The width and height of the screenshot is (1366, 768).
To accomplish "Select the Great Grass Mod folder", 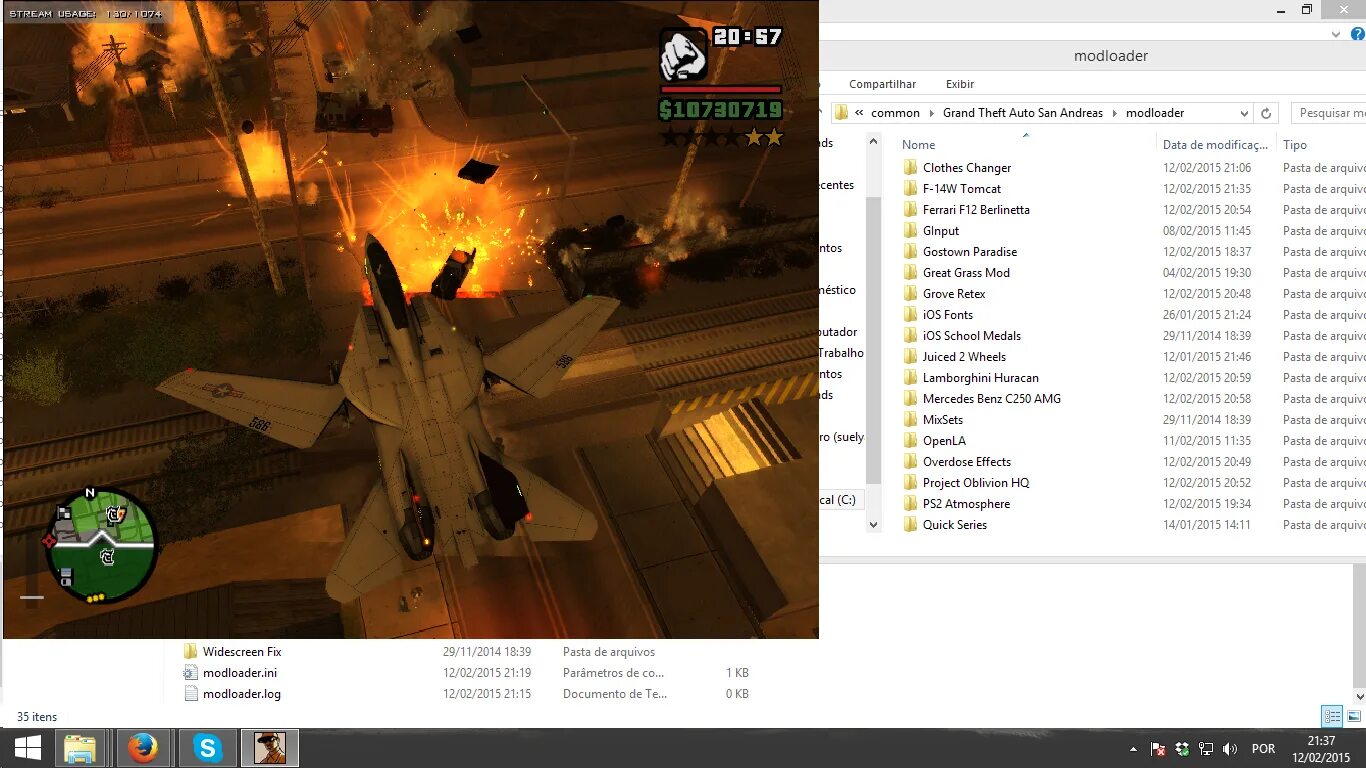I will click(966, 273).
